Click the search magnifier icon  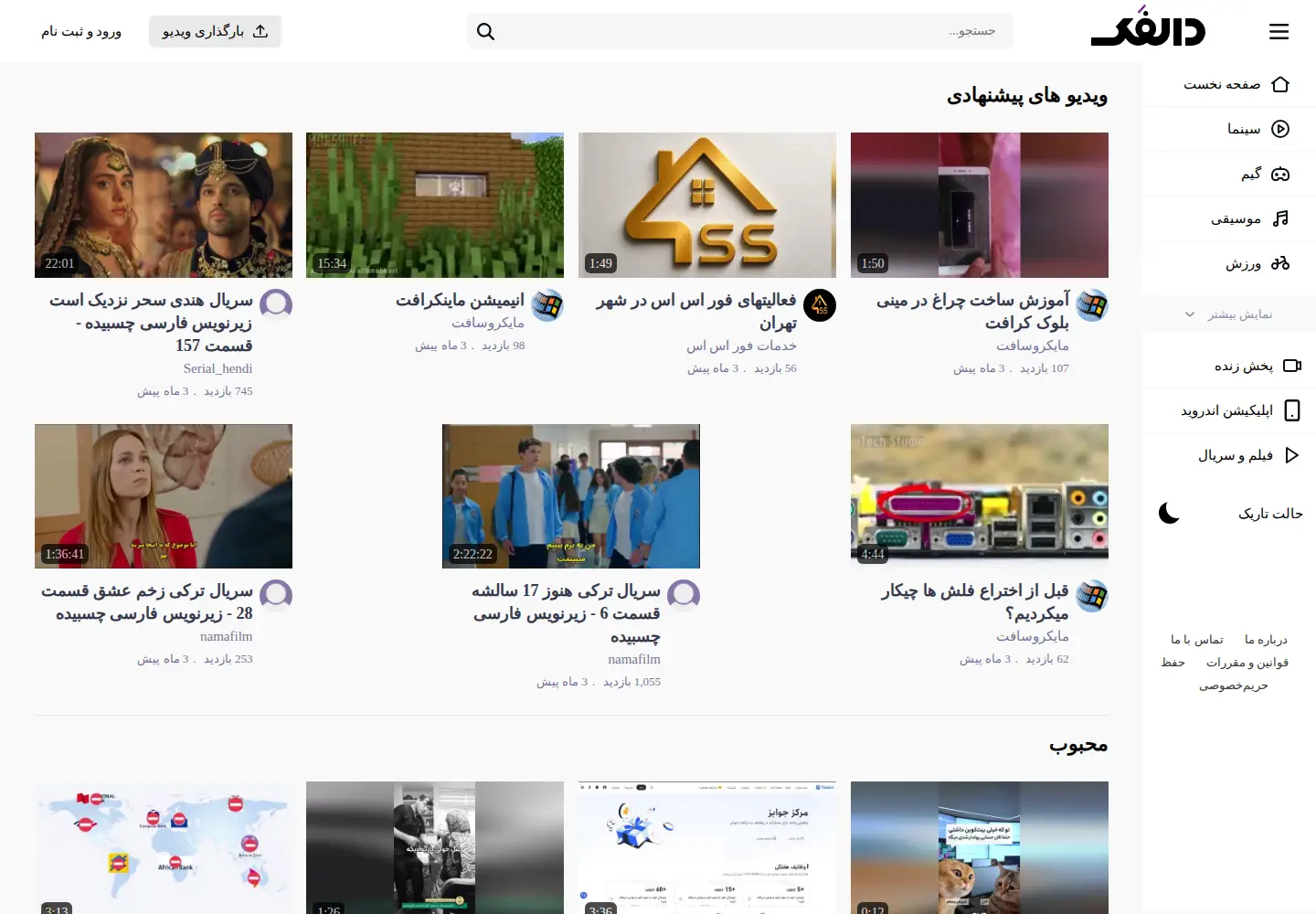coord(486,32)
